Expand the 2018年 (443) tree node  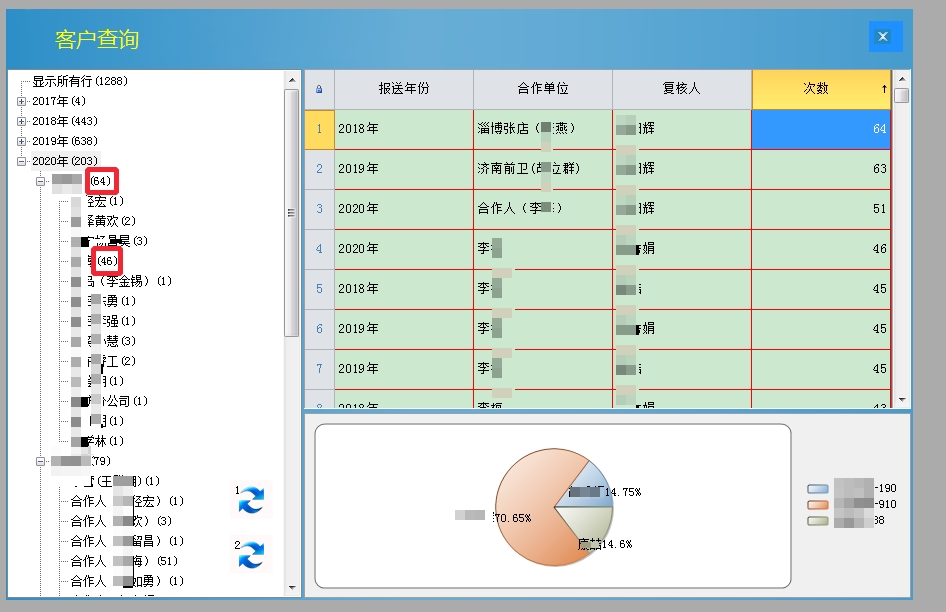22,121
